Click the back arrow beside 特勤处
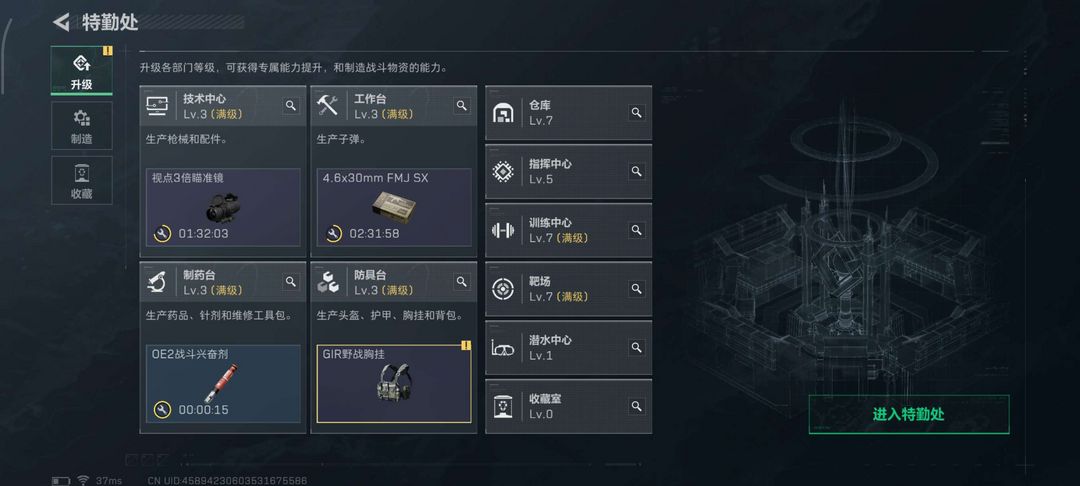Image resolution: width=1080 pixels, height=486 pixels. coord(62,22)
